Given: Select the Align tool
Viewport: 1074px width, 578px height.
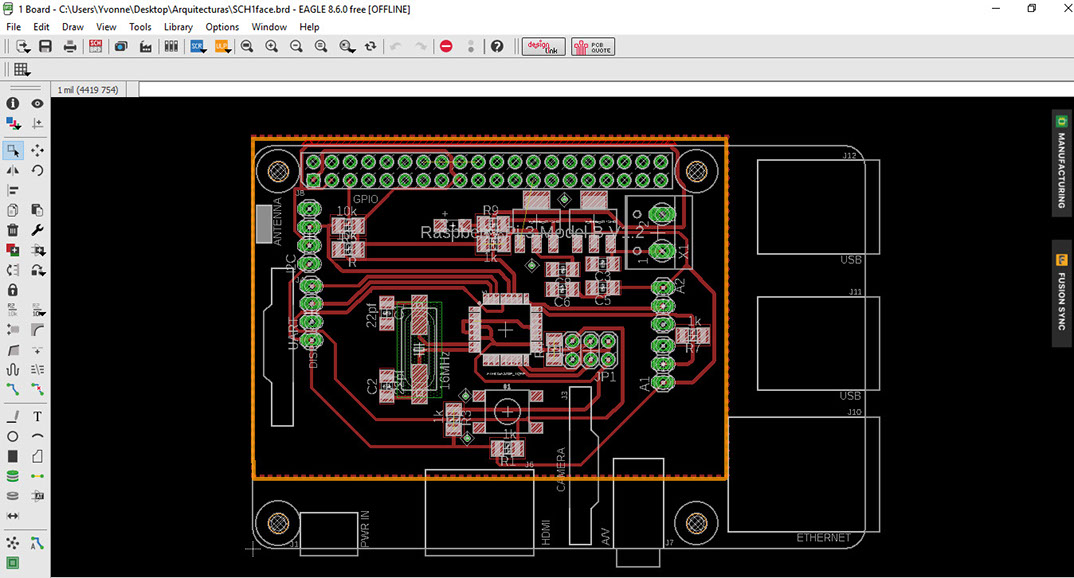Looking at the screenshot, I should pos(12,190).
